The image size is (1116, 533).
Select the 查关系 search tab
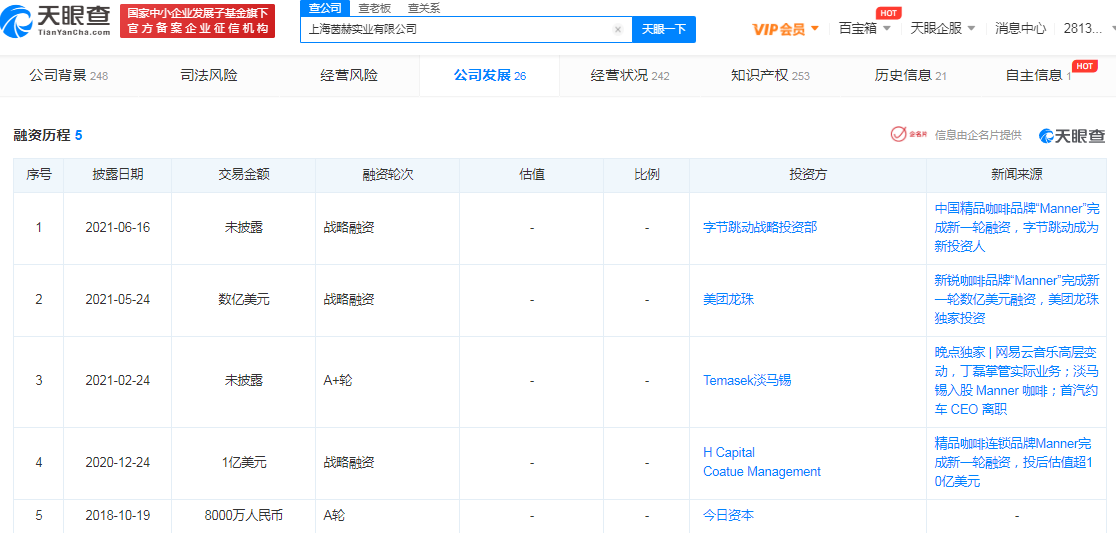tap(423, 8)
